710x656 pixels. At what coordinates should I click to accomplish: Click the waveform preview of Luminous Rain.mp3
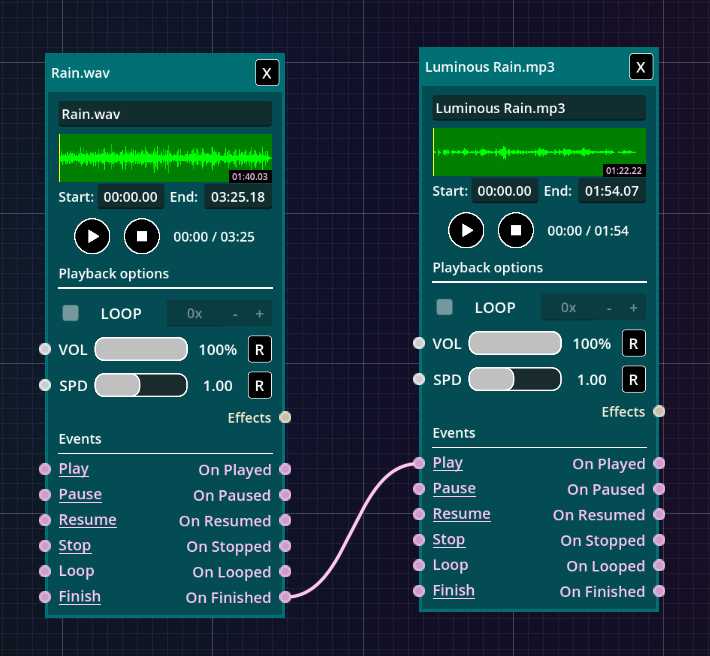click(x=539, y=152)
